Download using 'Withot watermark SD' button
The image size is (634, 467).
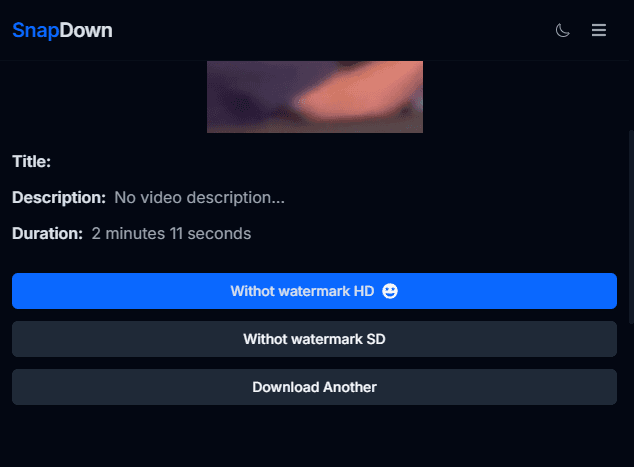coord(314,339)
